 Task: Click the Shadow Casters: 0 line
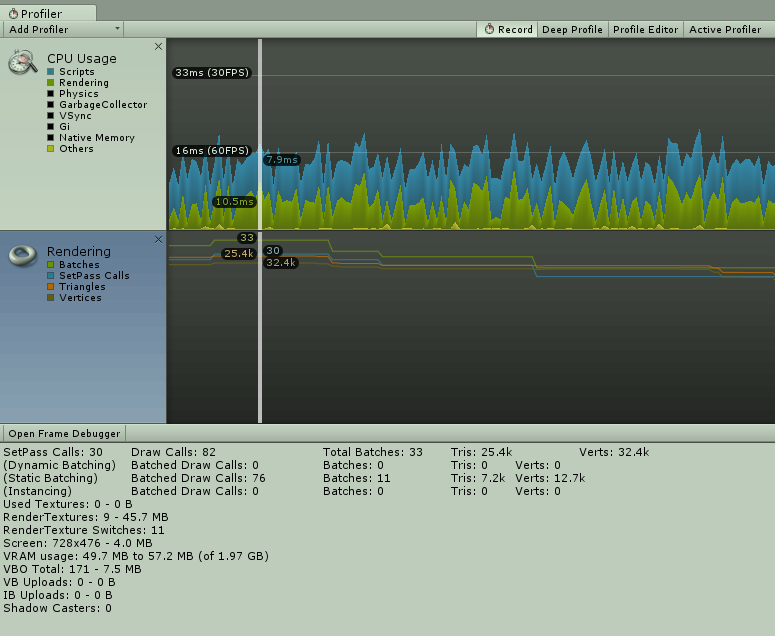[x=57, y=608]
